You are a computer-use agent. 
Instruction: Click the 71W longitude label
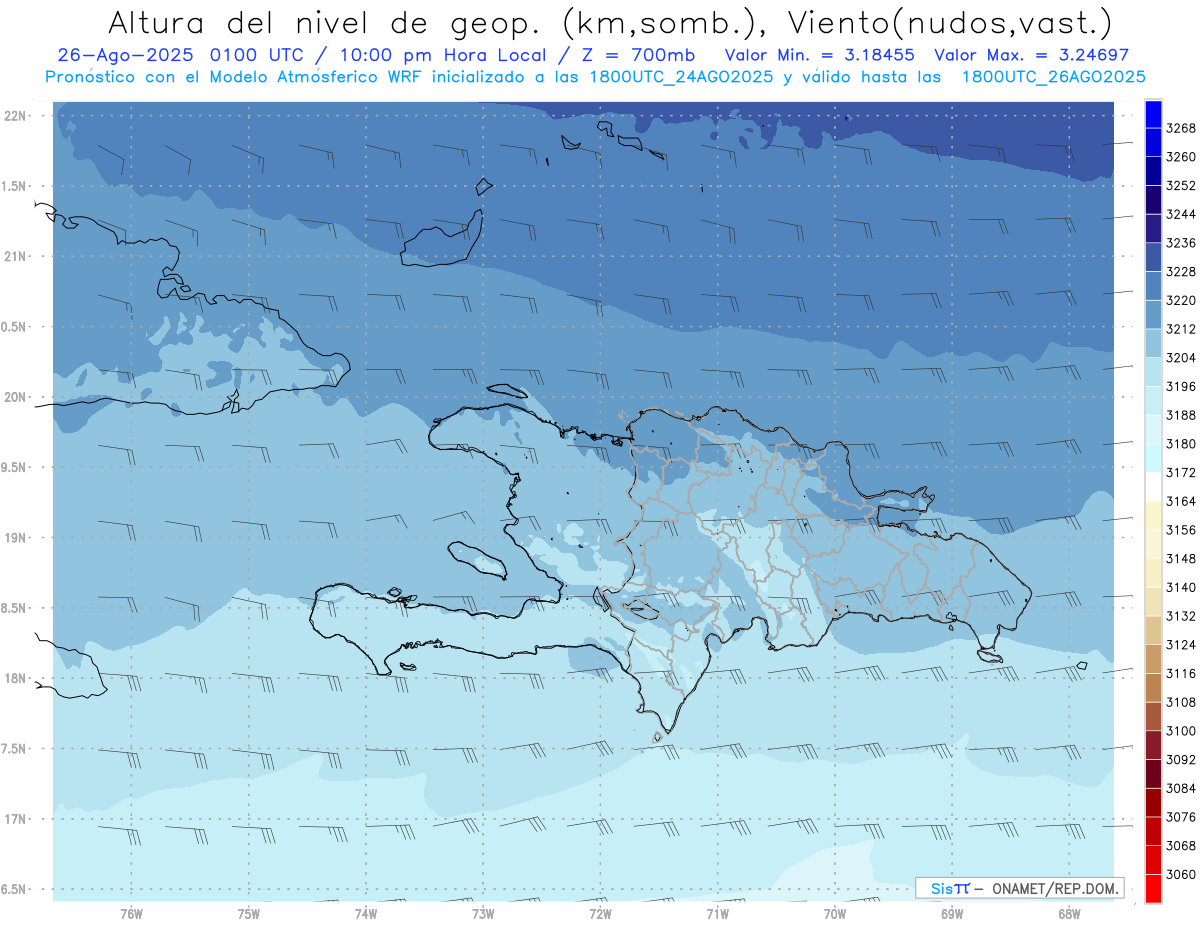[x=717, y=913]
